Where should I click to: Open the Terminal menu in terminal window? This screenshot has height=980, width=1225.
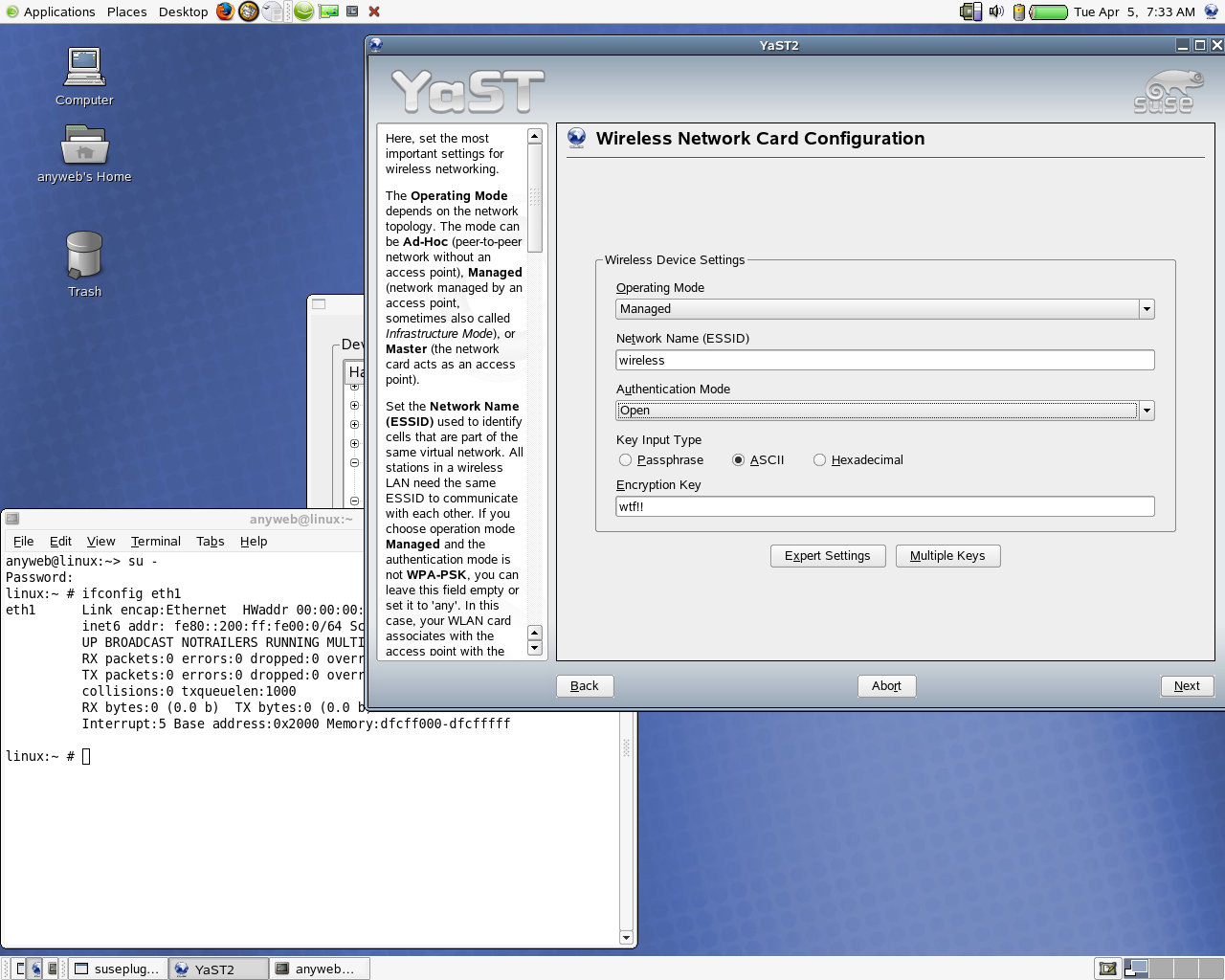coord(156,542)
